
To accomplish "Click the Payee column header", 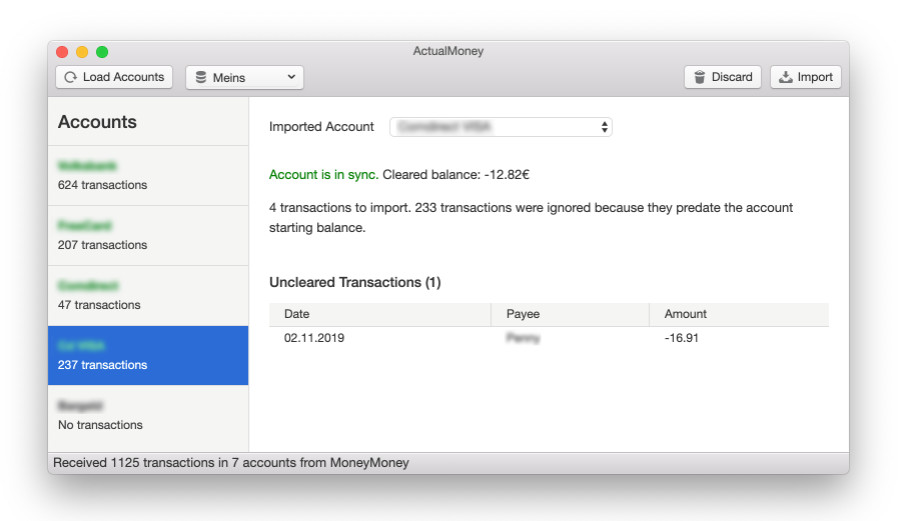I will [x=570, y=314].
